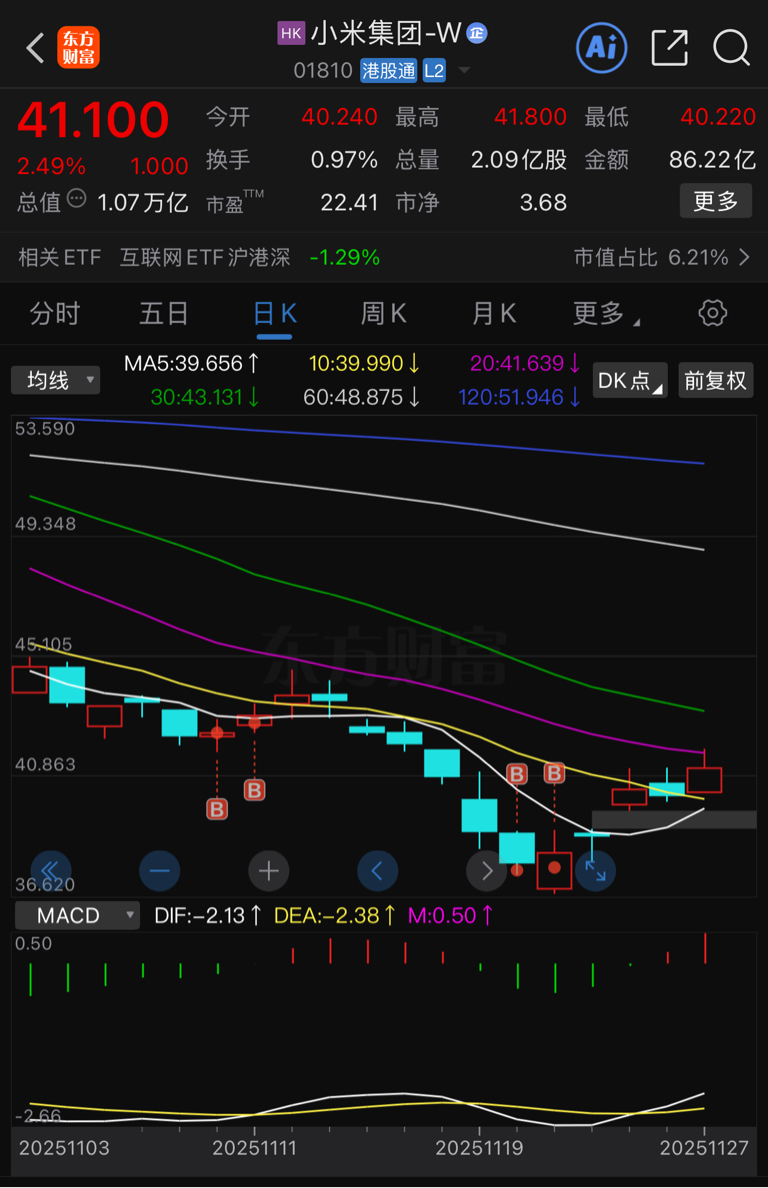Image resolution: width=768 pixels, height=1188 pixels.
Task: Tap the 市净 3.68 value
Action: click(543, 202)
